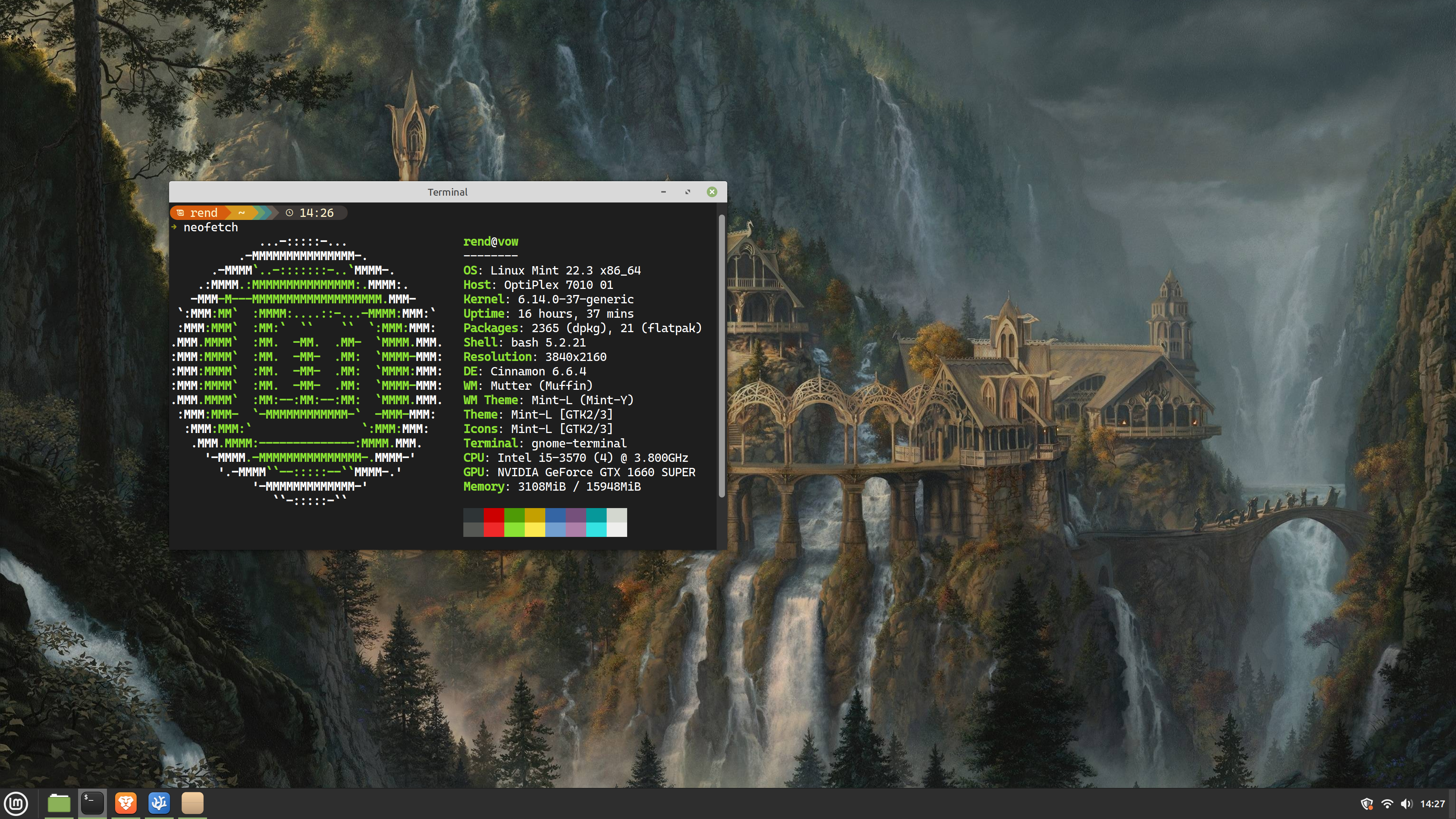The image size is (1456, 819).
Task: Click the 'Theme: Mint-L [GTK2/3]' line
Action: tap(538, 415)
